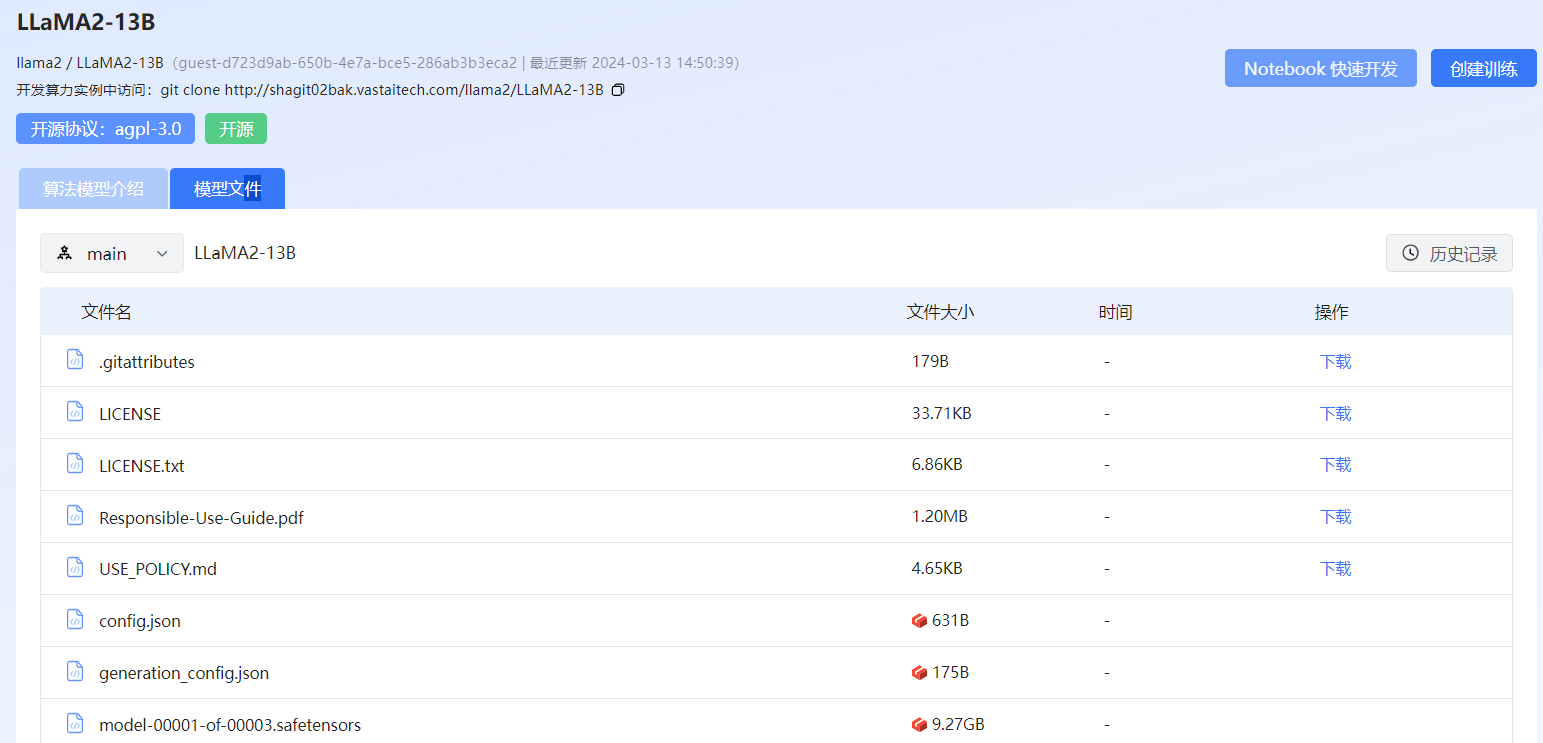Viewport: 1543px width, 743px height.
Task: Click the red LFS cube next to 631B
Action: 919,621
